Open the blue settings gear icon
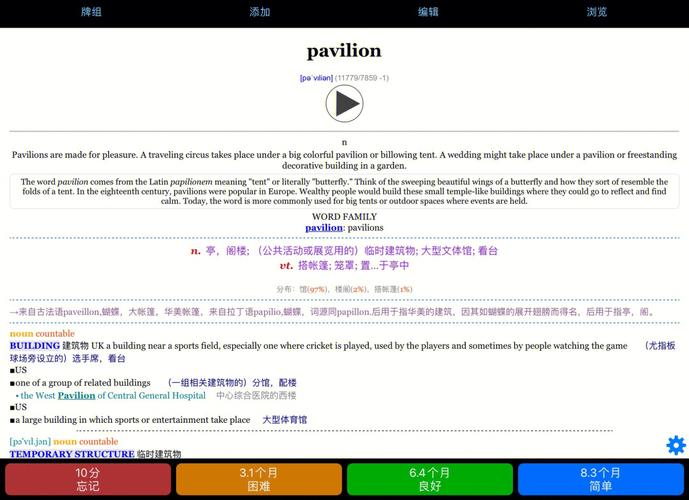The image size is (689, 500). 676,445
